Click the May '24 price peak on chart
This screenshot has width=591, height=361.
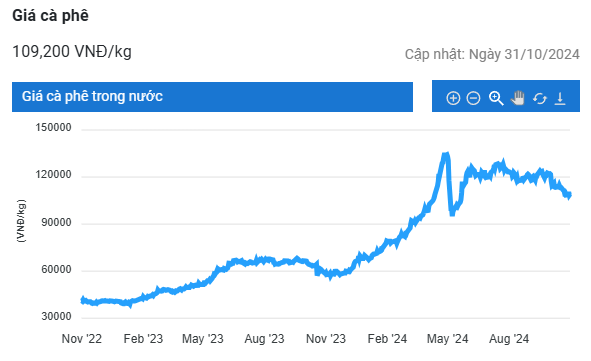(446, 154)
